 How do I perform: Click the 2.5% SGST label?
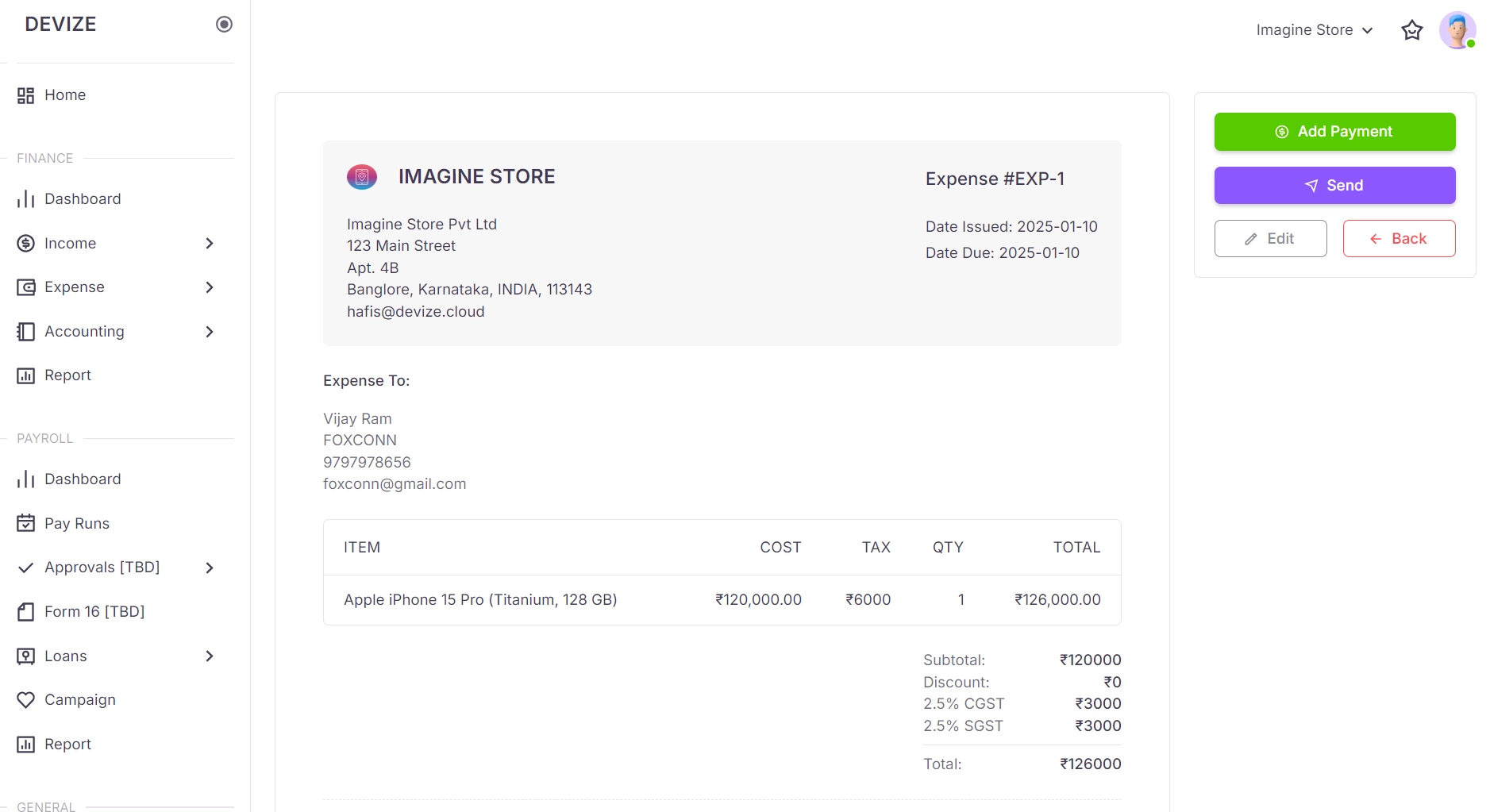pos(963,726)
